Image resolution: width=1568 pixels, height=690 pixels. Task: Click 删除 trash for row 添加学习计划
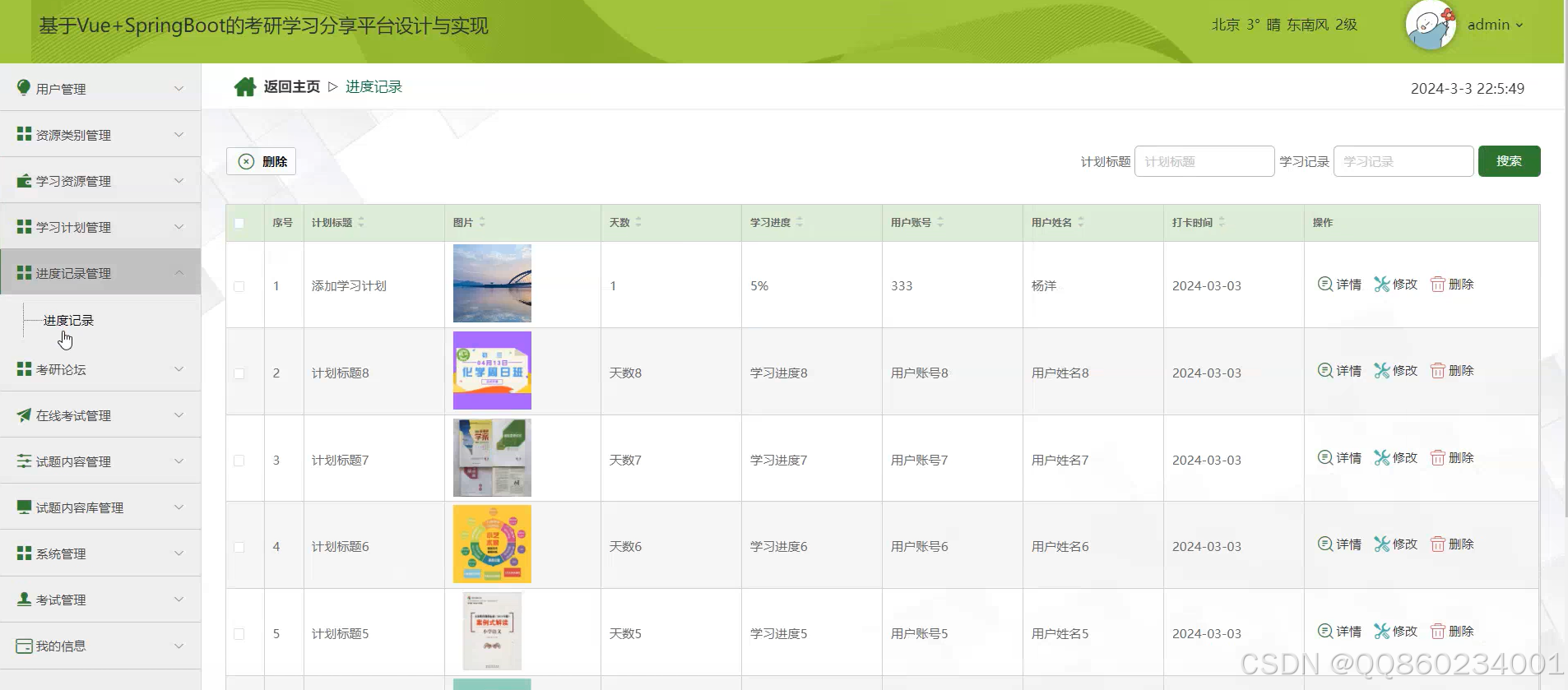pos(1452,284)
